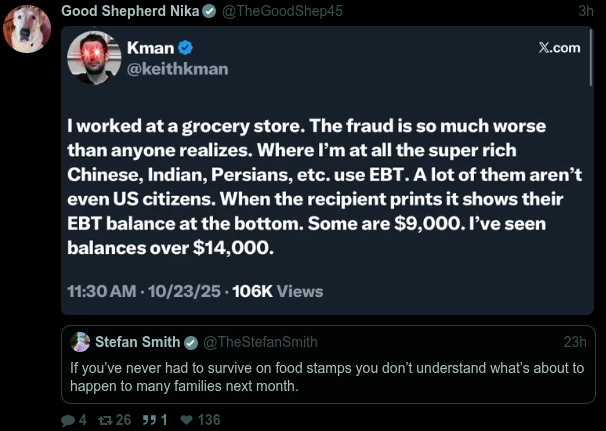Click Stefan Smith's verified badge
The height and width of the screenshot is (431, 606).
[191, 342]
